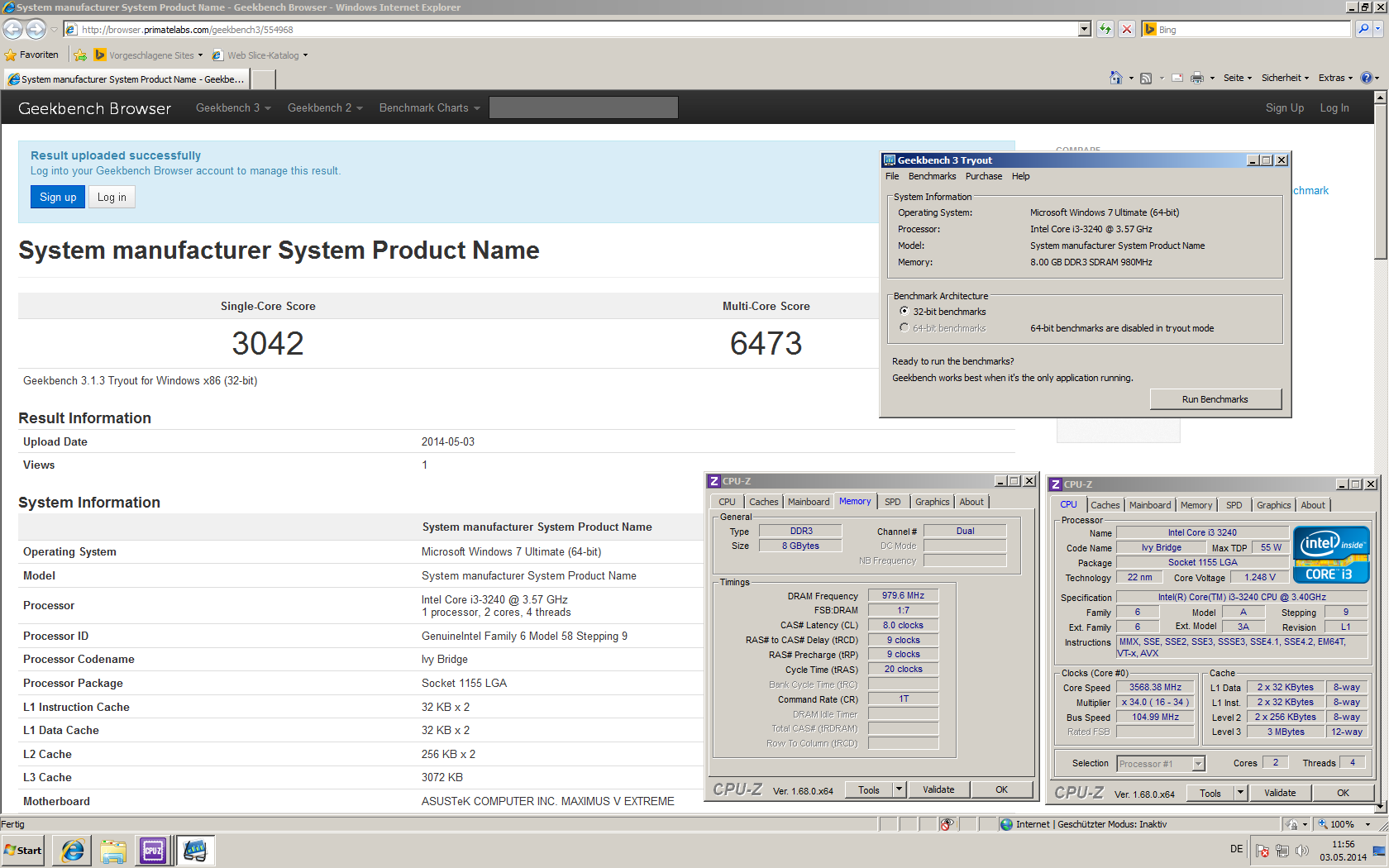
Task: Open the Purchase menu in Geekbench
Action: (984, 176)
